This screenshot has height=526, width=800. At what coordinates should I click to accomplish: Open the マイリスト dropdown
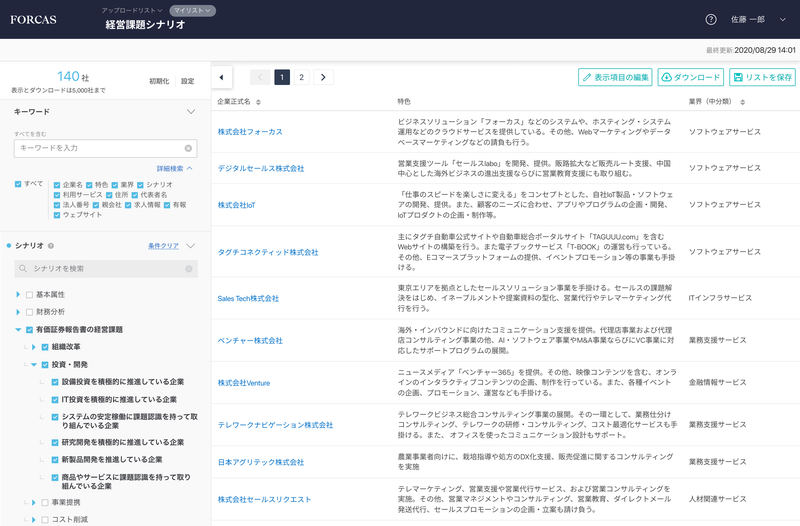192,10
